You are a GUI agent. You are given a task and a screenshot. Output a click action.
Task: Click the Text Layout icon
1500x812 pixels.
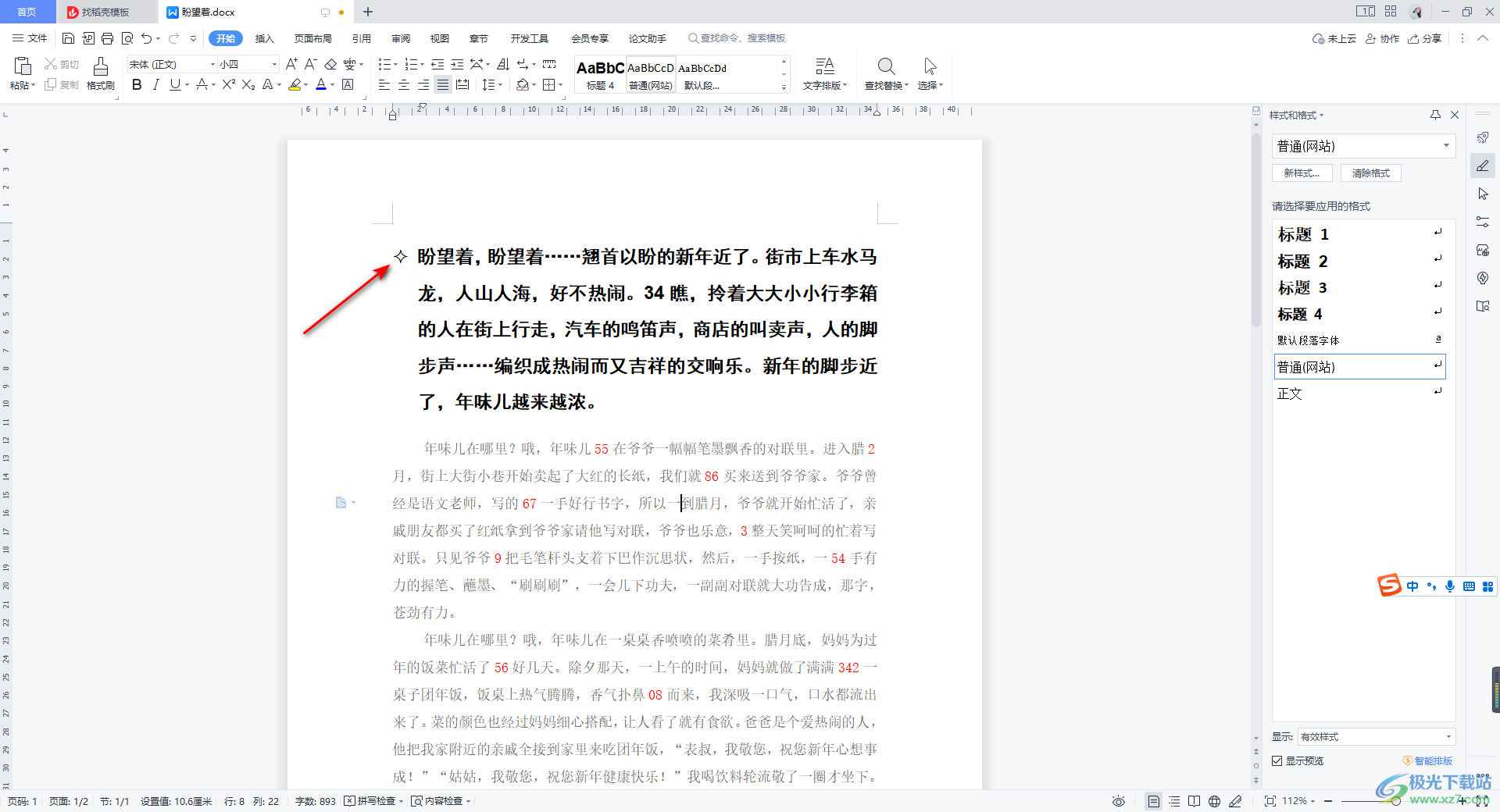[825, 66]
